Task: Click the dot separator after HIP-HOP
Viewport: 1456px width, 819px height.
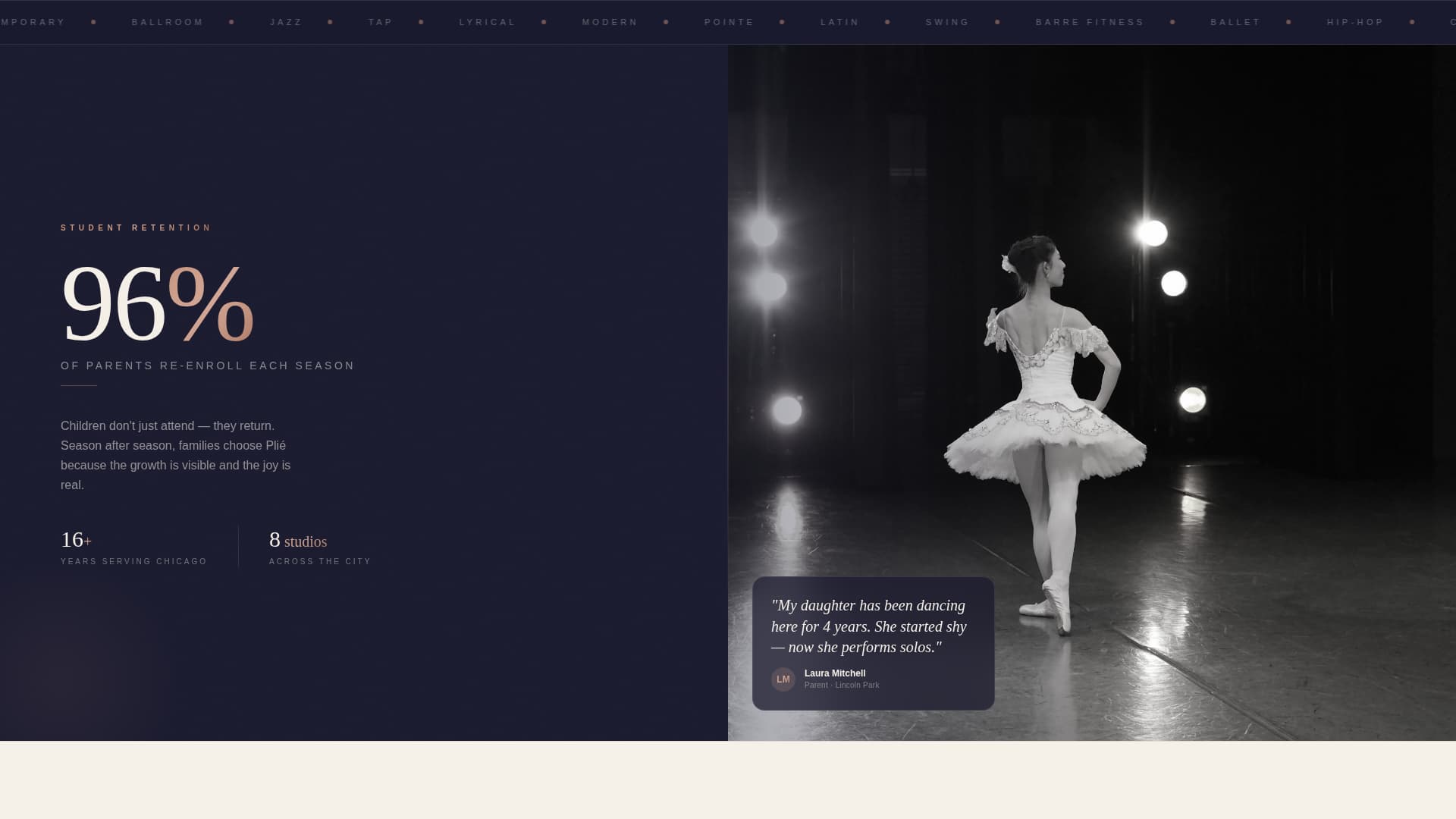Action: click(1411, 22)
